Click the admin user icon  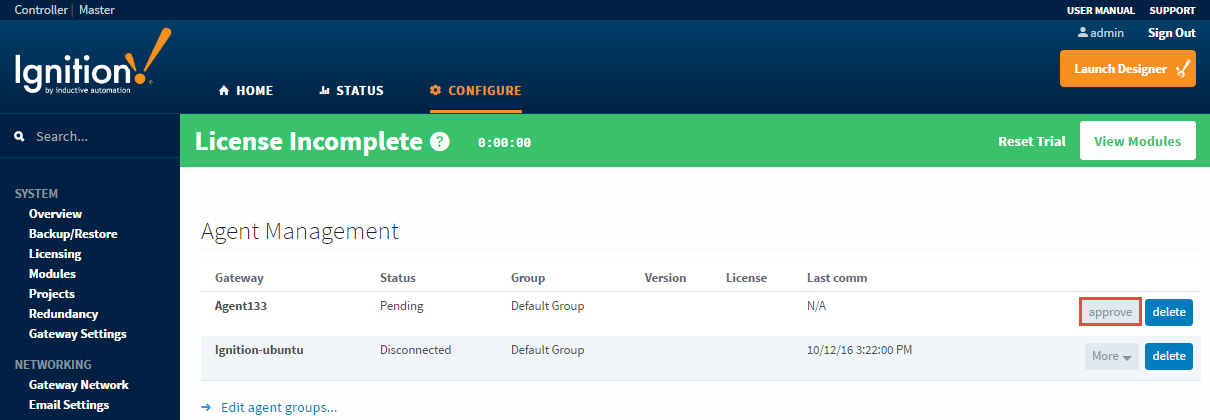pyautogui.click(x=1082, y=33)
